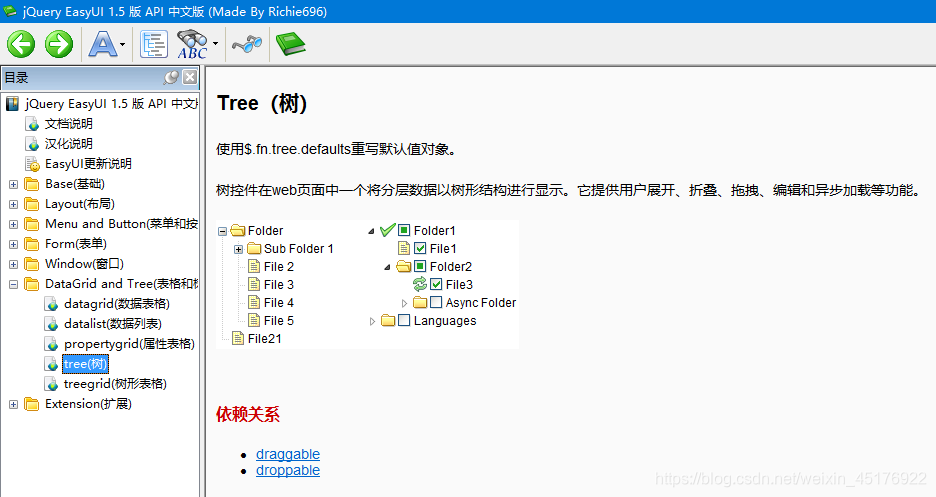
Task: Click the app icon in title bar
Action: point(10,11)
